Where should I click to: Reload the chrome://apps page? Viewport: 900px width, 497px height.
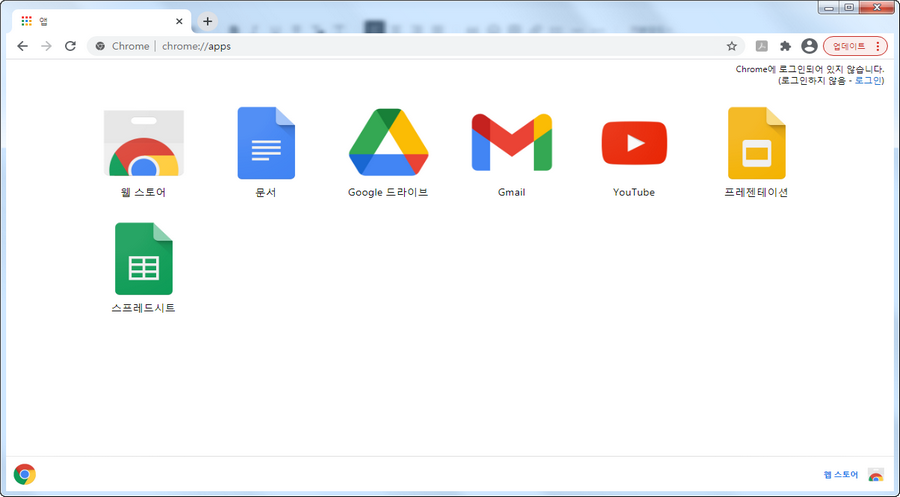coord(70,46)
